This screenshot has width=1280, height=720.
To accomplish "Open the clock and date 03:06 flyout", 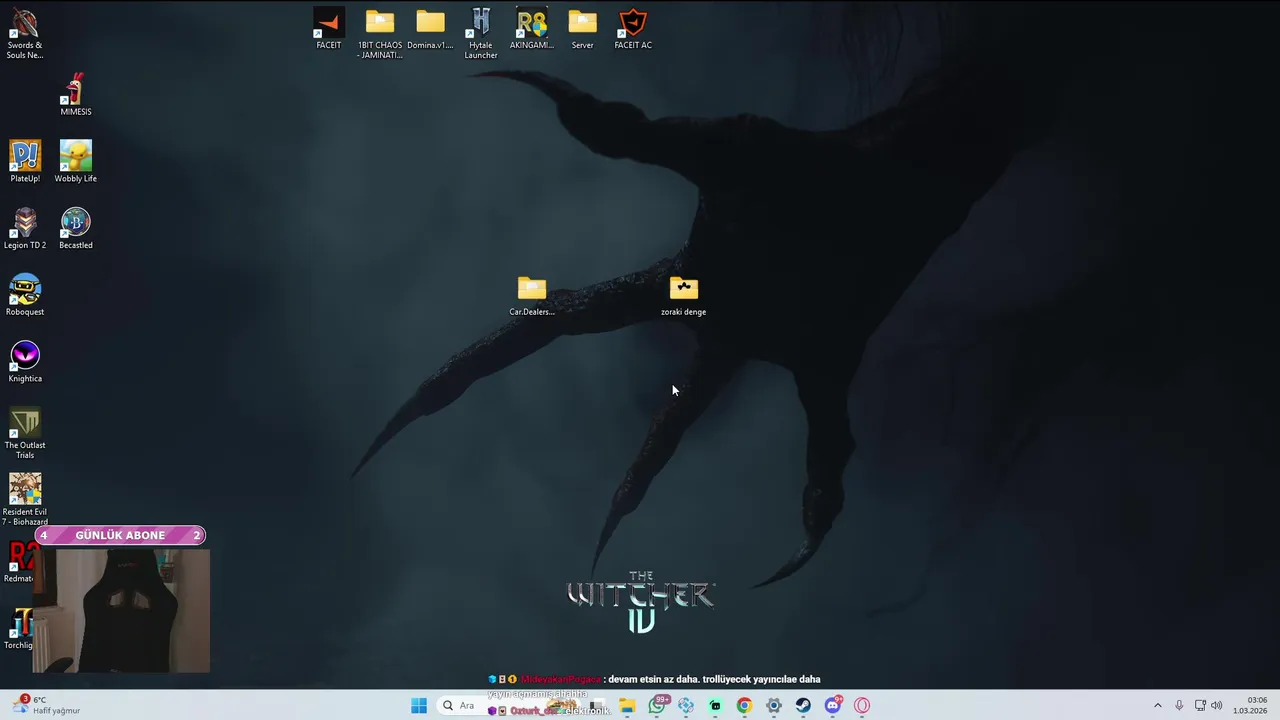I will click(x=1250, y=706).
